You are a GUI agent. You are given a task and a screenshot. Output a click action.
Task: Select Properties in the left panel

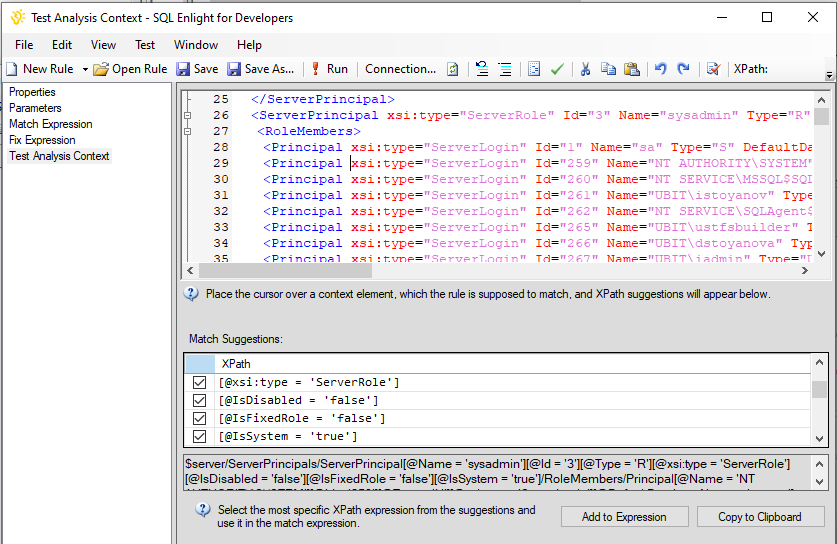pyautogui.click(x=32, y=92)
